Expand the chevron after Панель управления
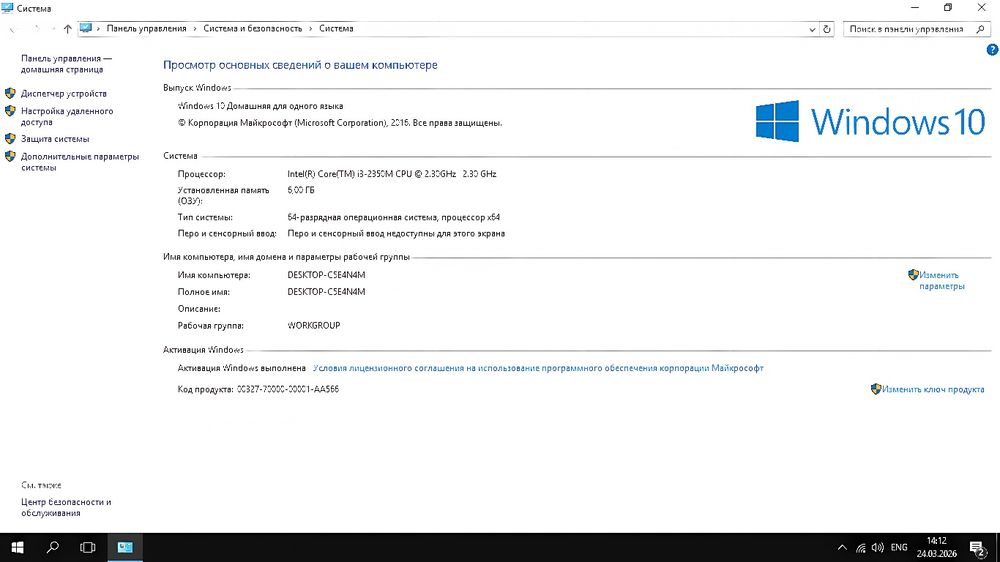This screenshot has height=562, width=1000. pos(195,29)
